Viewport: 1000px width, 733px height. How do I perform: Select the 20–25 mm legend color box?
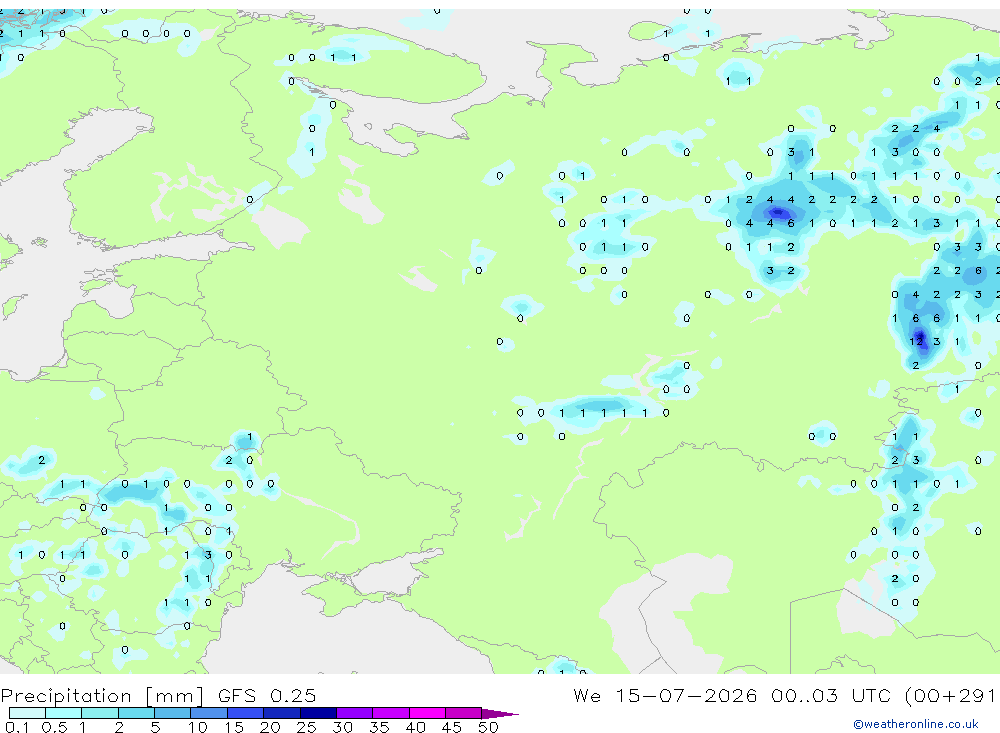[x=282, y=713]
